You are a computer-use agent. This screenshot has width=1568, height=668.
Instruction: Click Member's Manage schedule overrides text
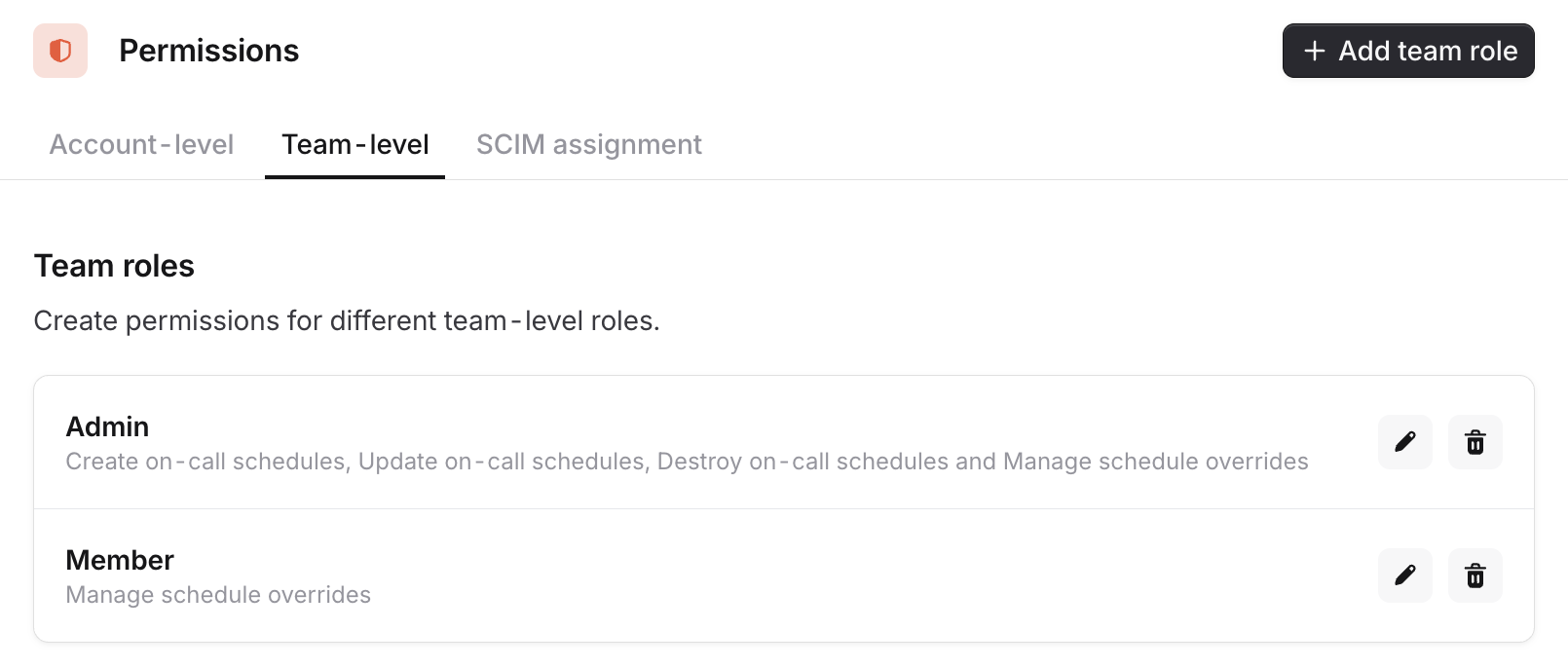[218, 595]
